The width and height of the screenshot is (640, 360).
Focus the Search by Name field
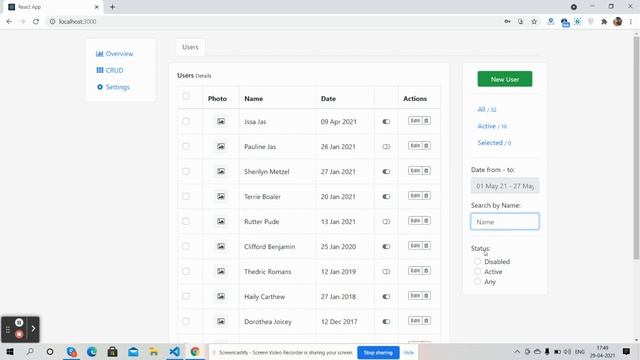tap(505, 222)
